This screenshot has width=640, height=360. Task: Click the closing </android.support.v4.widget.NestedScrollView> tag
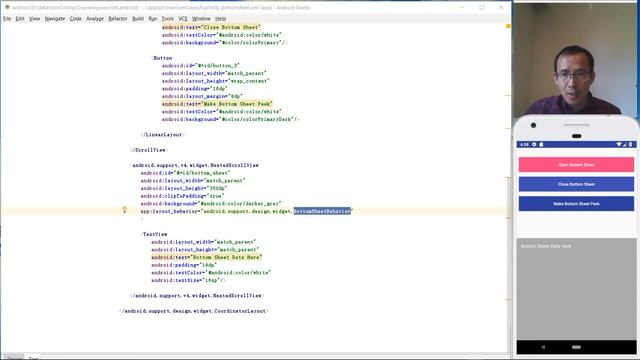tap(197, 296)
